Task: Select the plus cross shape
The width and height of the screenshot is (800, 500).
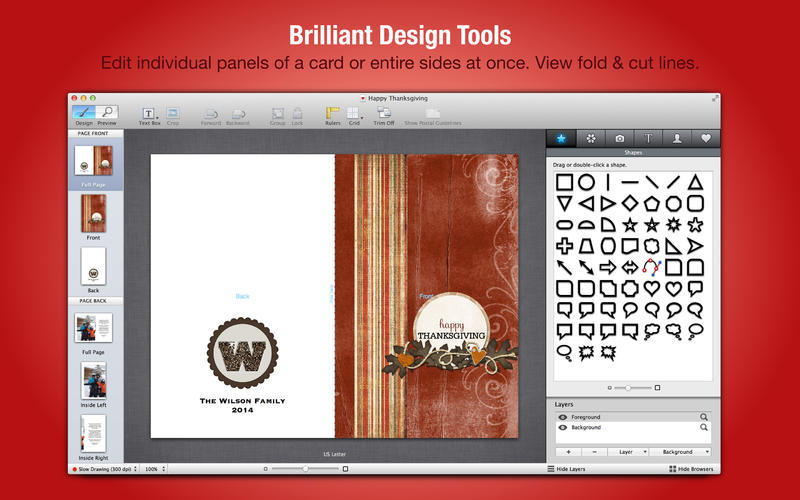Action: point(564,246)
